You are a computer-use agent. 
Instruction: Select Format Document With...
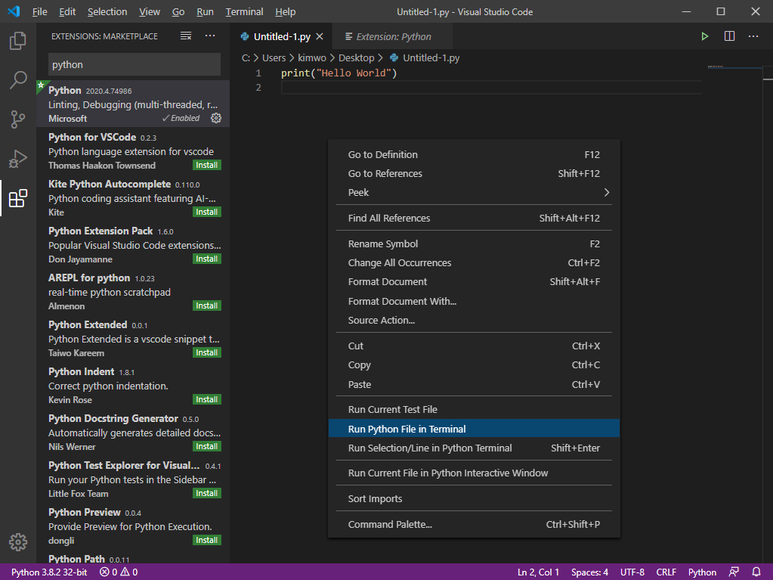(x=474, y=301)
